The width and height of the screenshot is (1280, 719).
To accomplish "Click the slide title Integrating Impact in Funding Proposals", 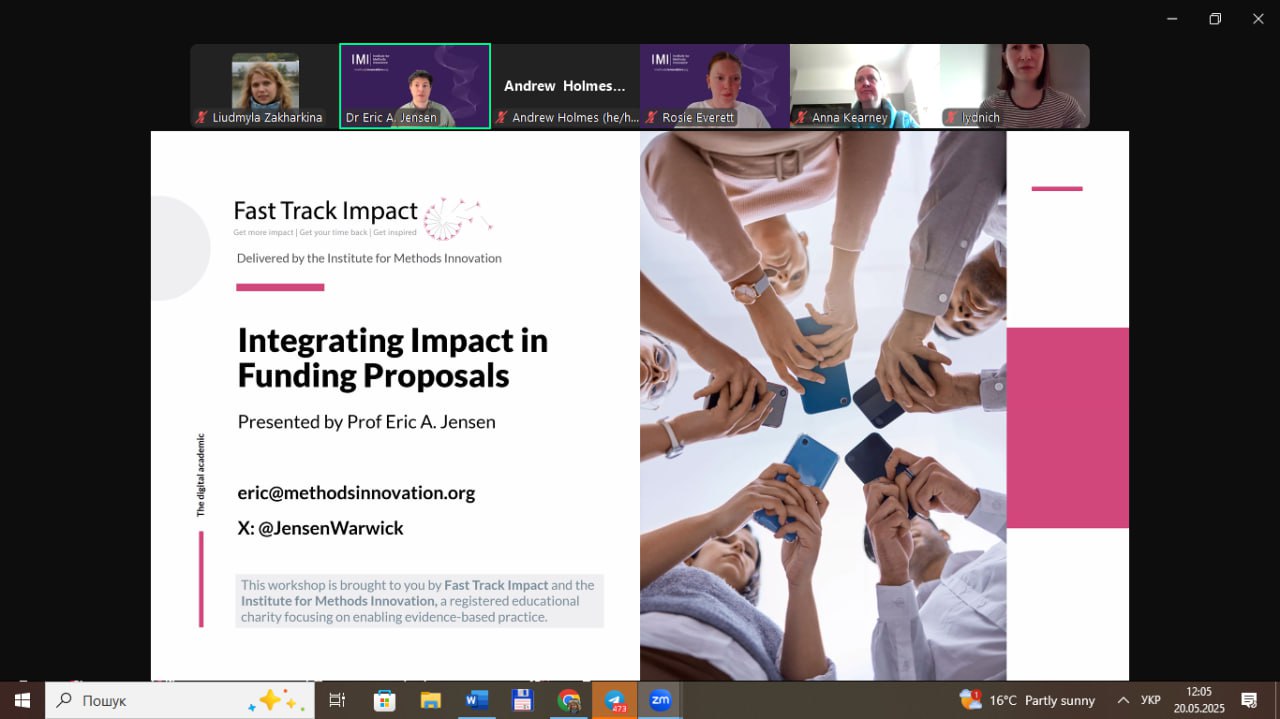I will tap(393, 358).
